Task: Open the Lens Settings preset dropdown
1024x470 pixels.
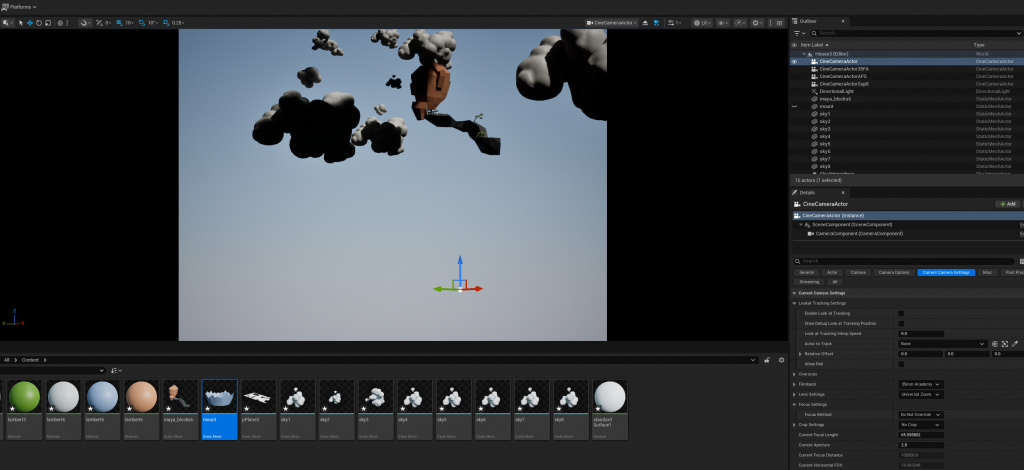Action: (920, 393)
